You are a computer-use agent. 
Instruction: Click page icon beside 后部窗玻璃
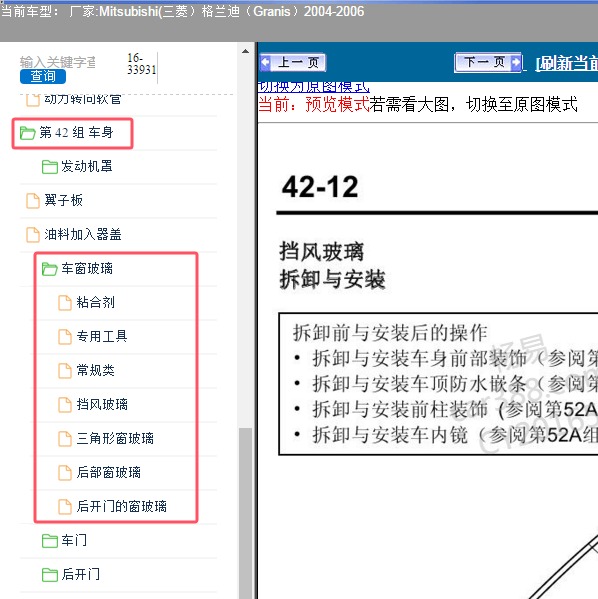65,473
